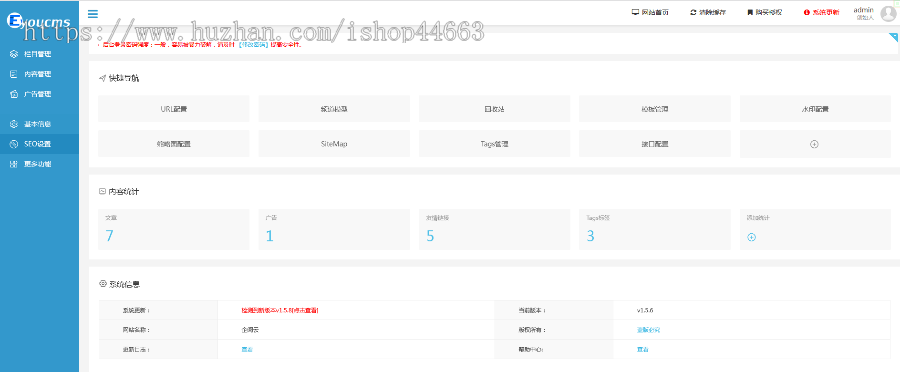
Task: Click the refresh cache icon in the top bar
Action: click(x=693, y=12)
